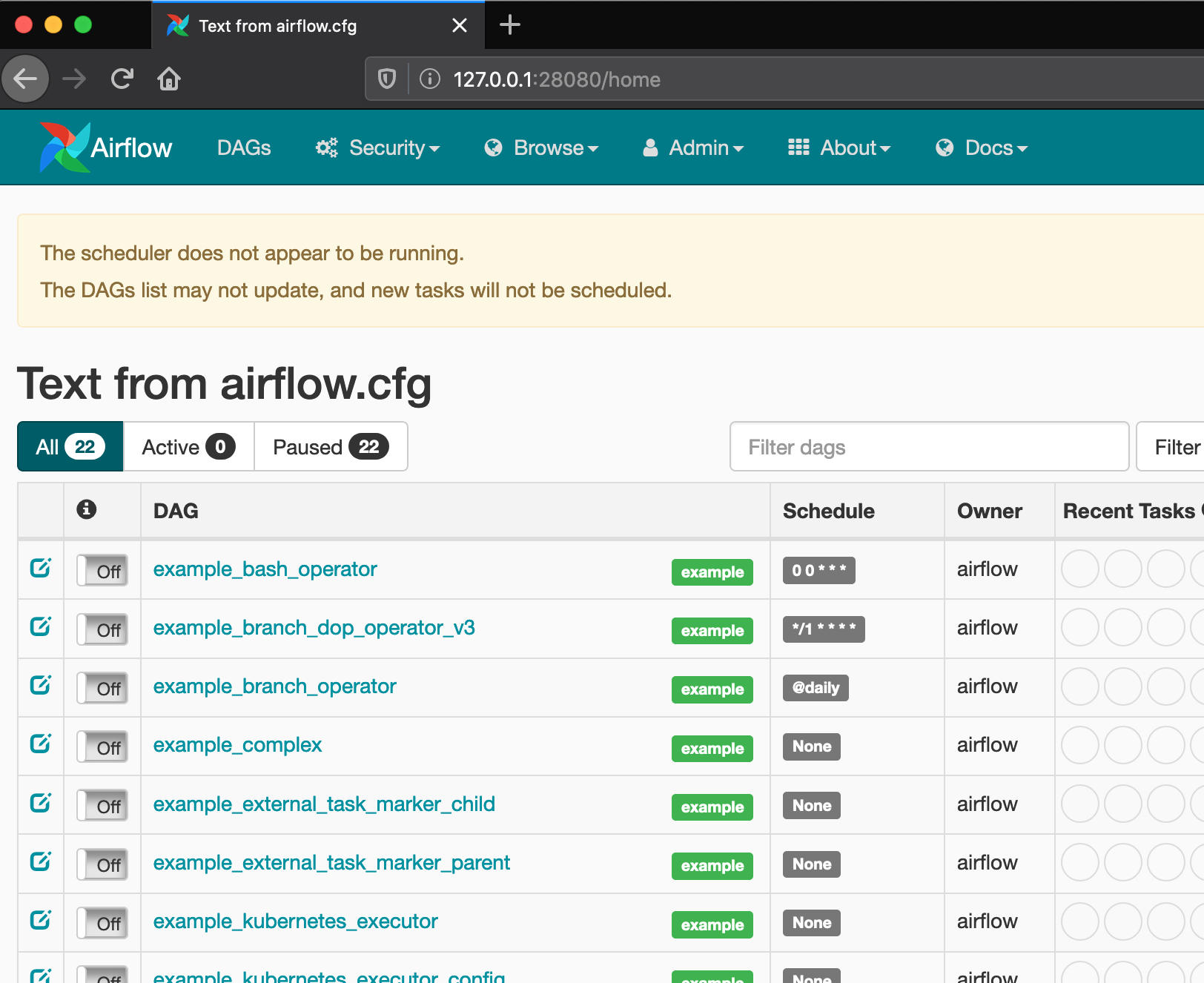
Task: Toggle example_bash_operator DAG on
Action: pyautogui.click(x=102, y=570)
